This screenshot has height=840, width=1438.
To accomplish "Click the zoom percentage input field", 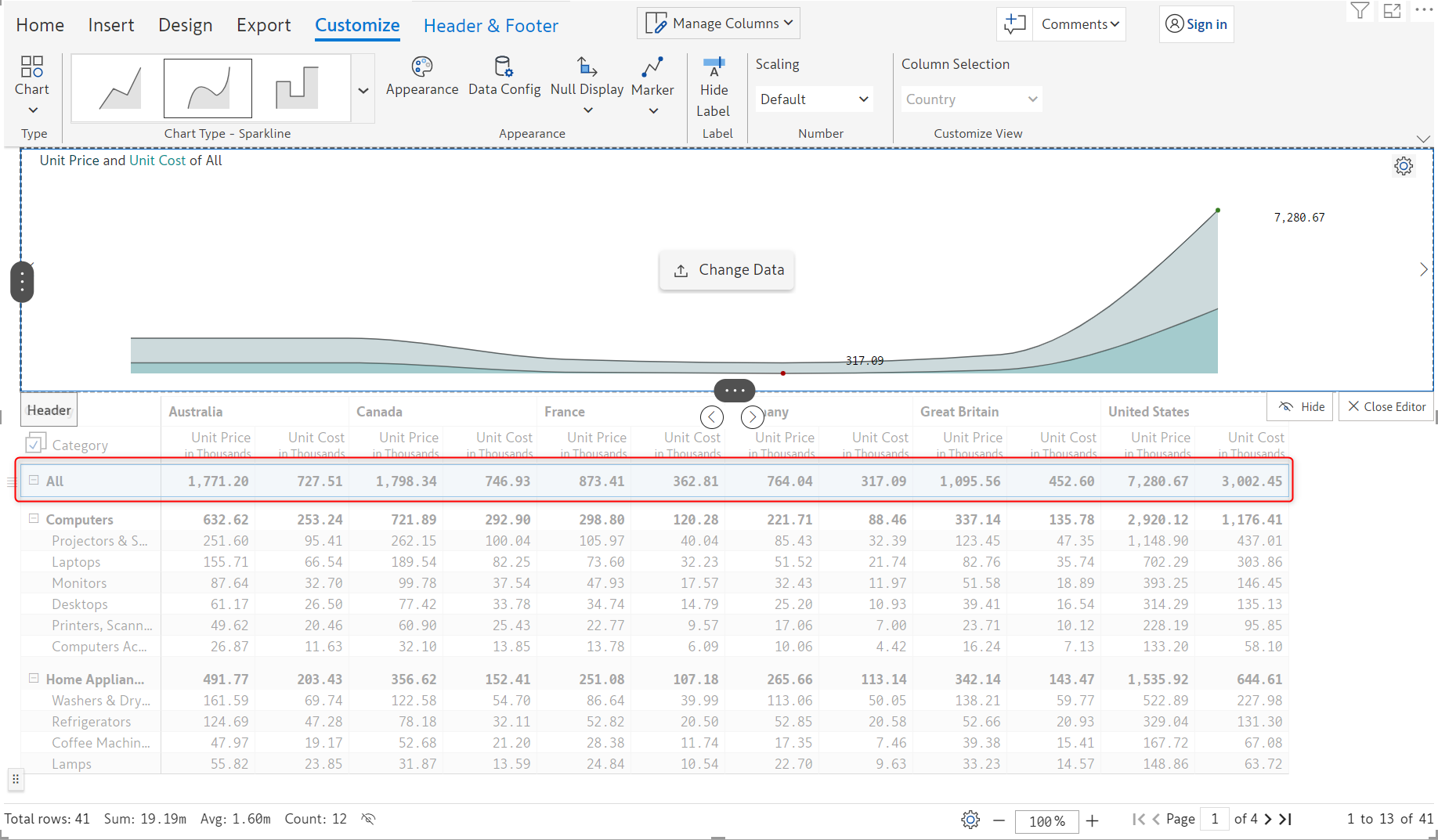I will click(1046, 820).
